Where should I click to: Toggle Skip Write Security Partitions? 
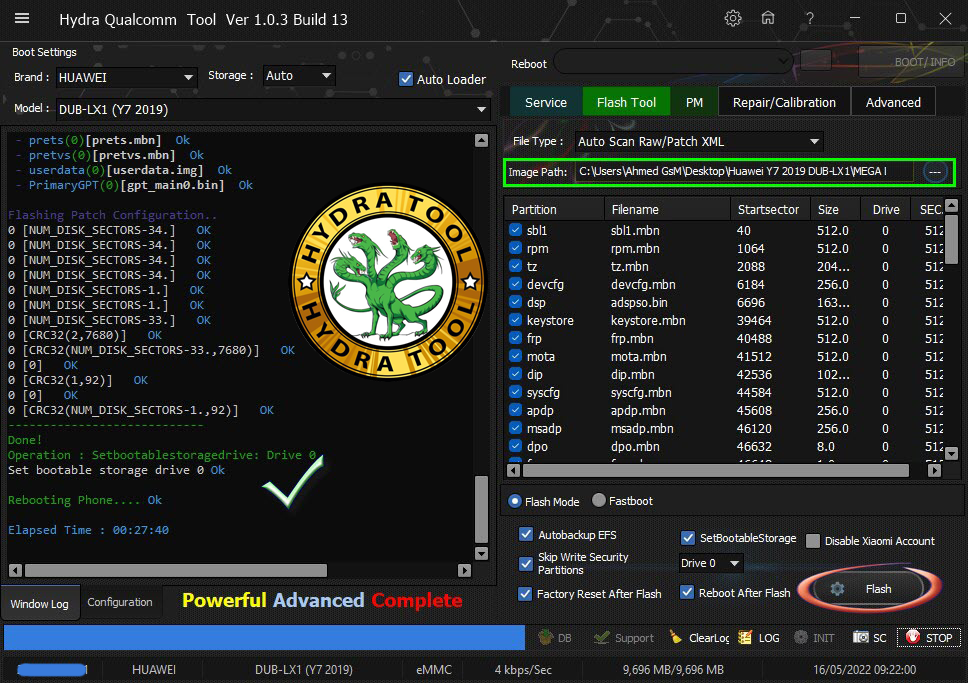[526, 563]
